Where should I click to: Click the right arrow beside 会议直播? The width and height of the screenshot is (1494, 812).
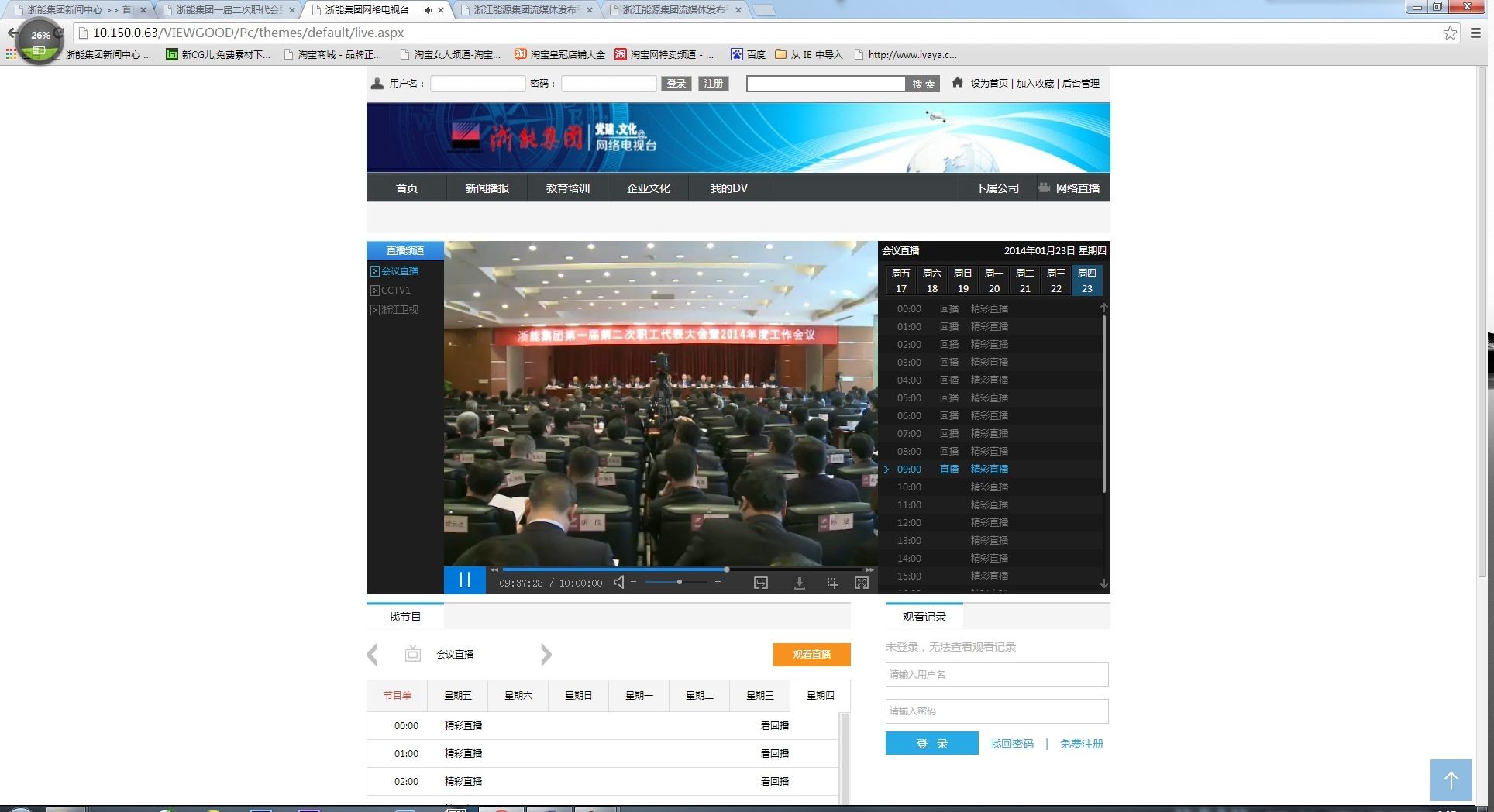(546, 655)
